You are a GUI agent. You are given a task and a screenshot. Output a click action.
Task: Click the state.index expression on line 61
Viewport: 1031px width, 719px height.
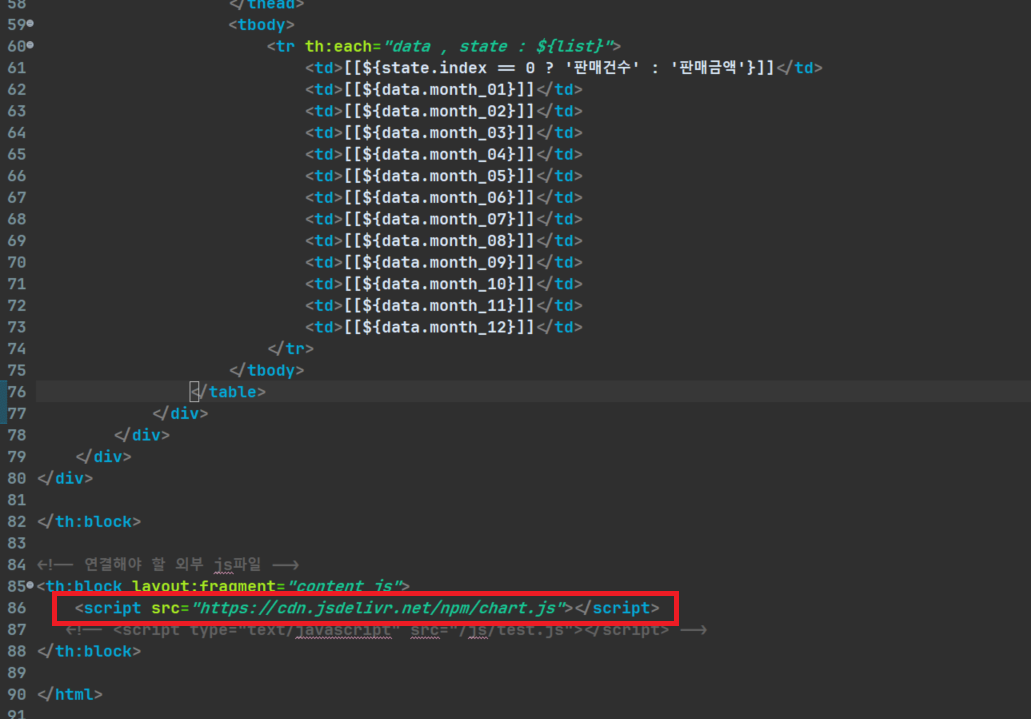tap(434, 68)
